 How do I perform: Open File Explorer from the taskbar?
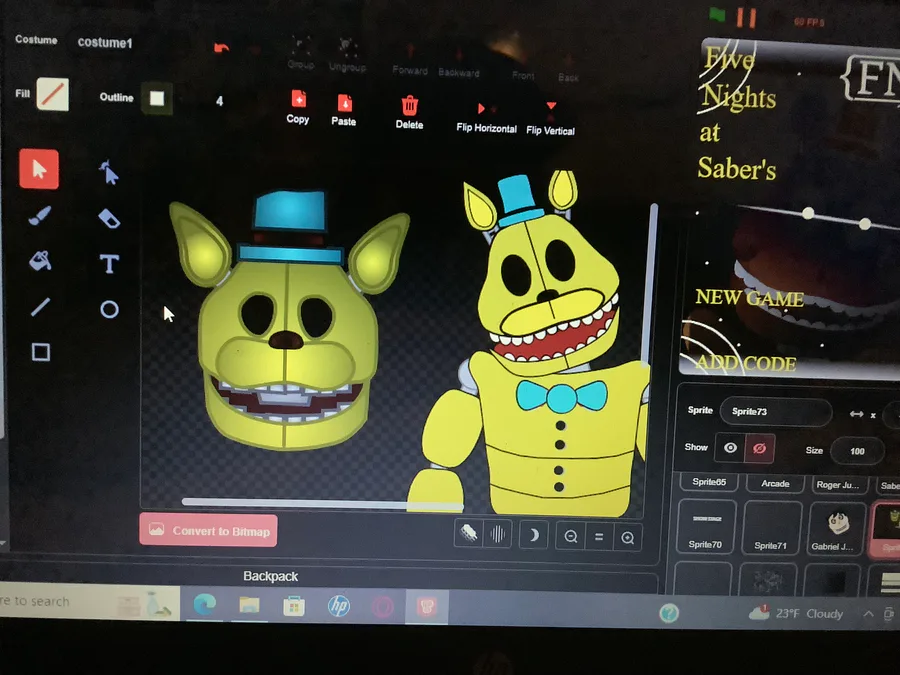[x=249, y=605]
